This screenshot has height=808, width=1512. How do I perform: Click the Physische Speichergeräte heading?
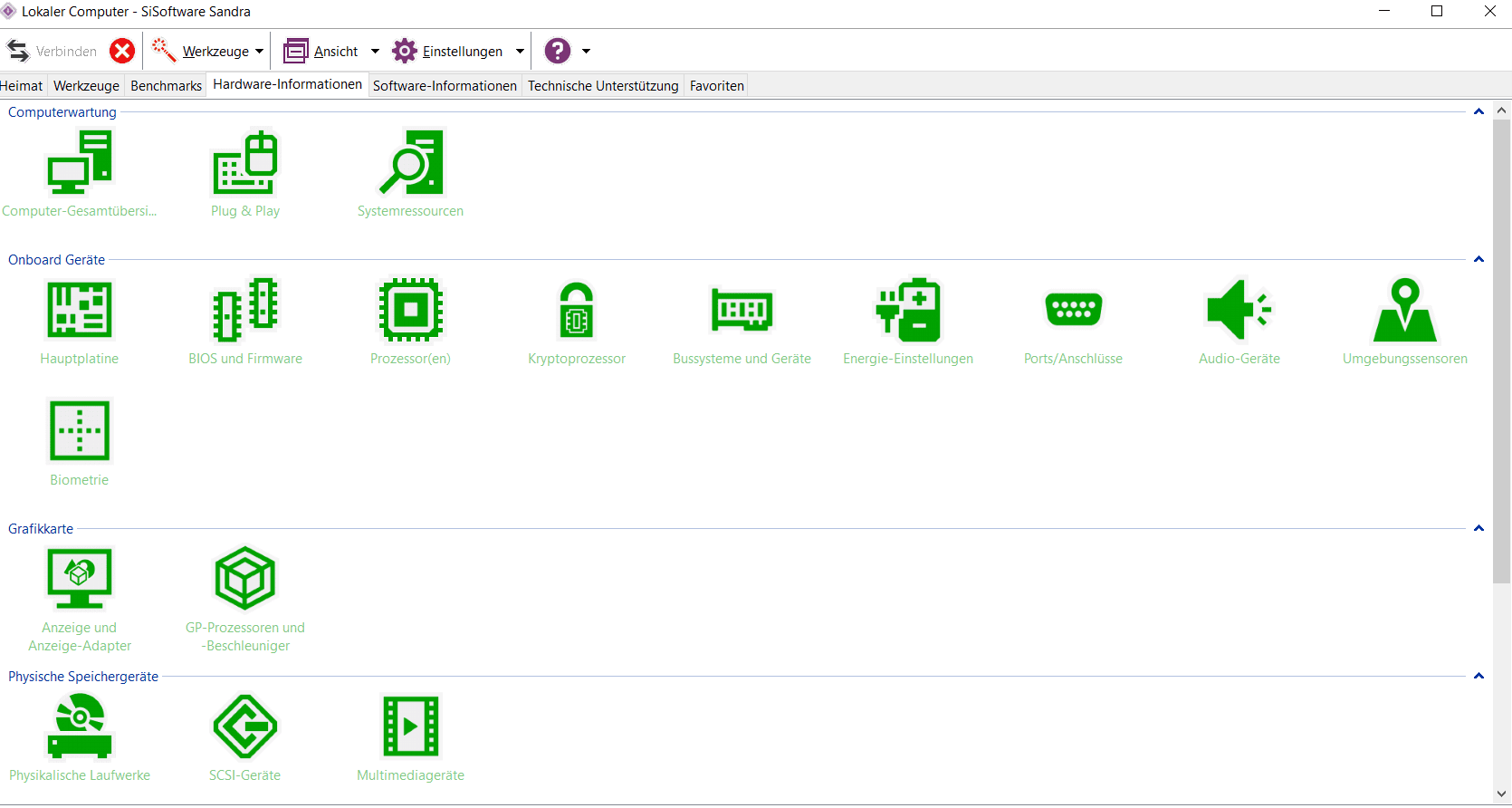(83, 677)
